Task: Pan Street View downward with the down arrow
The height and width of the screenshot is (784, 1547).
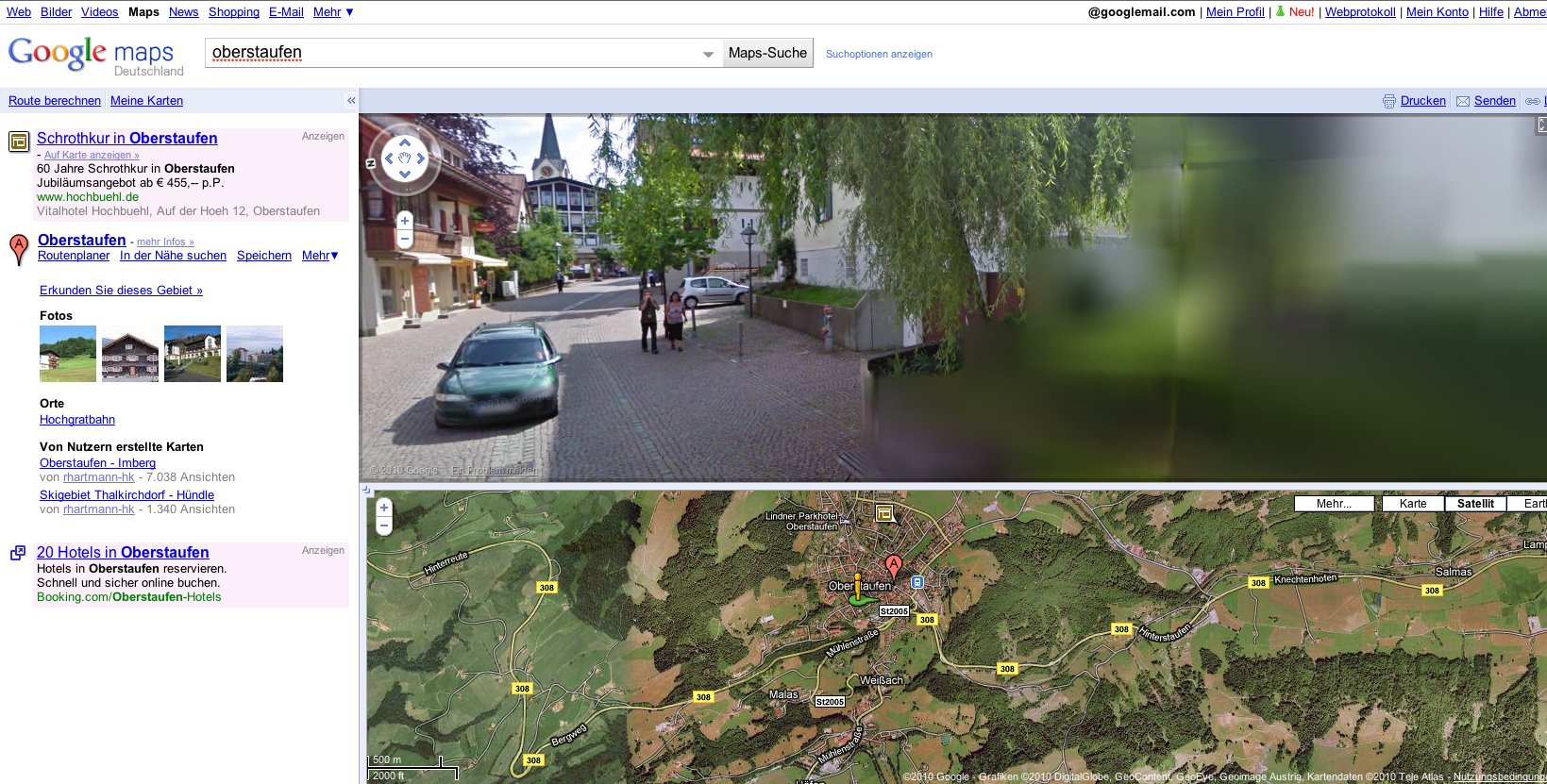Action: click(x=405, y=175)
